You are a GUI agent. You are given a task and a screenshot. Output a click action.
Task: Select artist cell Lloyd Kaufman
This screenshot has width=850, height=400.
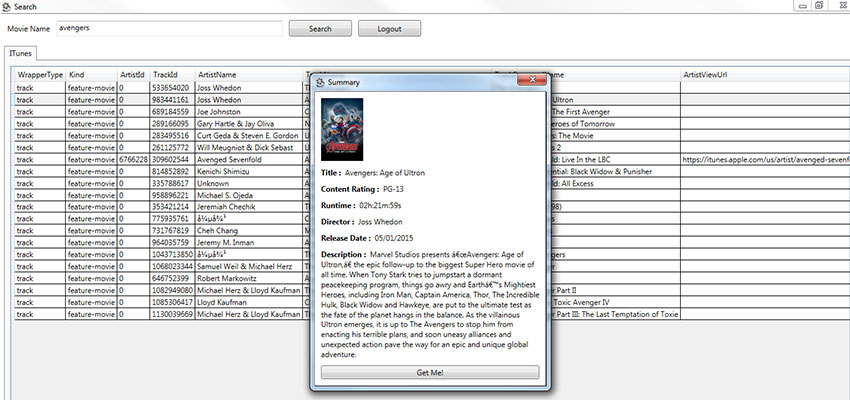248,302
